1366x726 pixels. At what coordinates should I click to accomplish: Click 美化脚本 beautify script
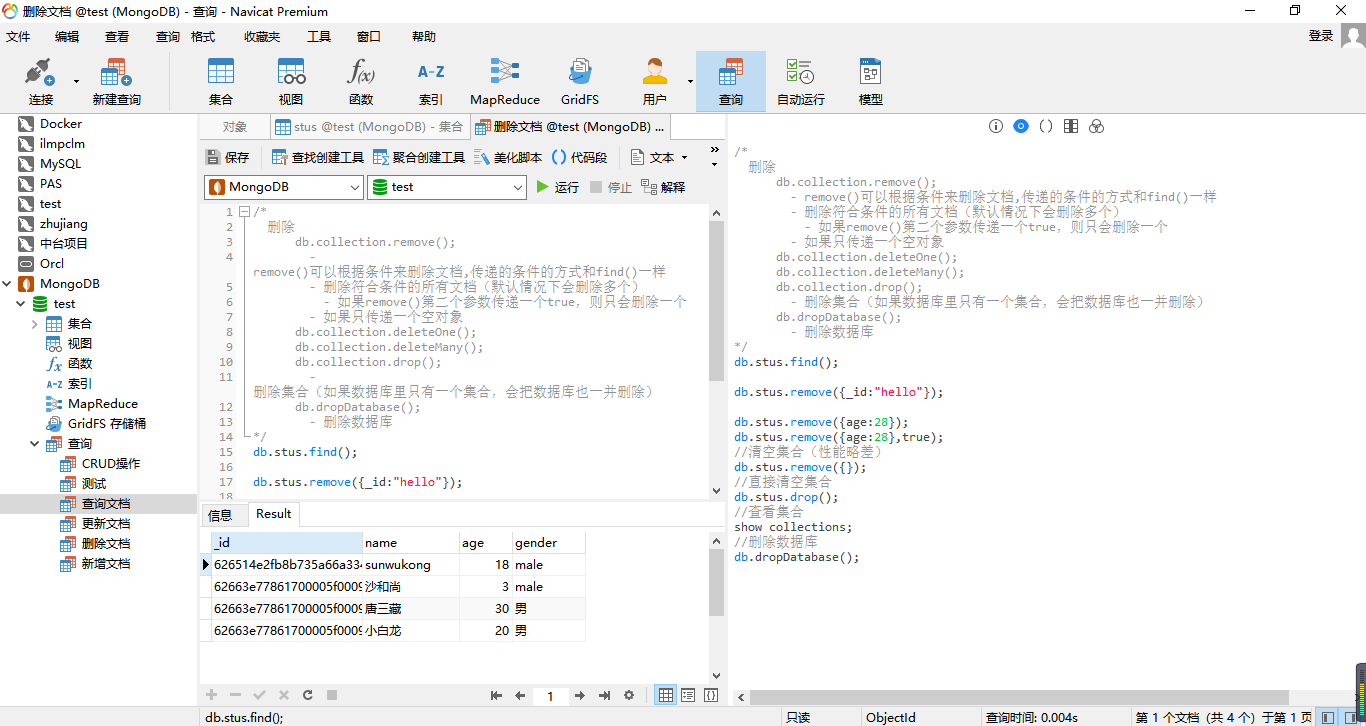pyautogui.click(x=508, y=157)
